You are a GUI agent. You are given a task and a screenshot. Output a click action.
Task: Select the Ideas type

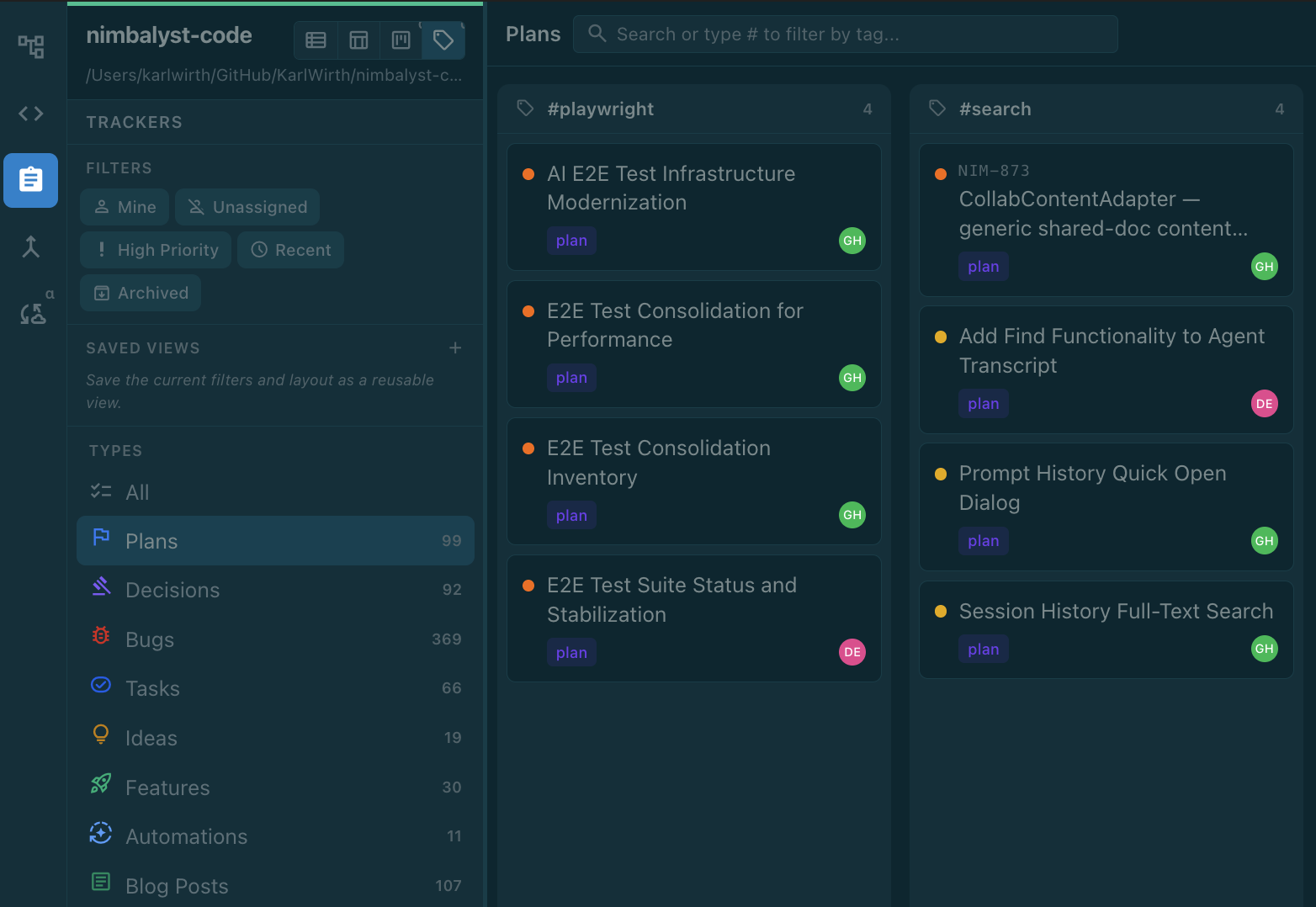pos(275,738)
